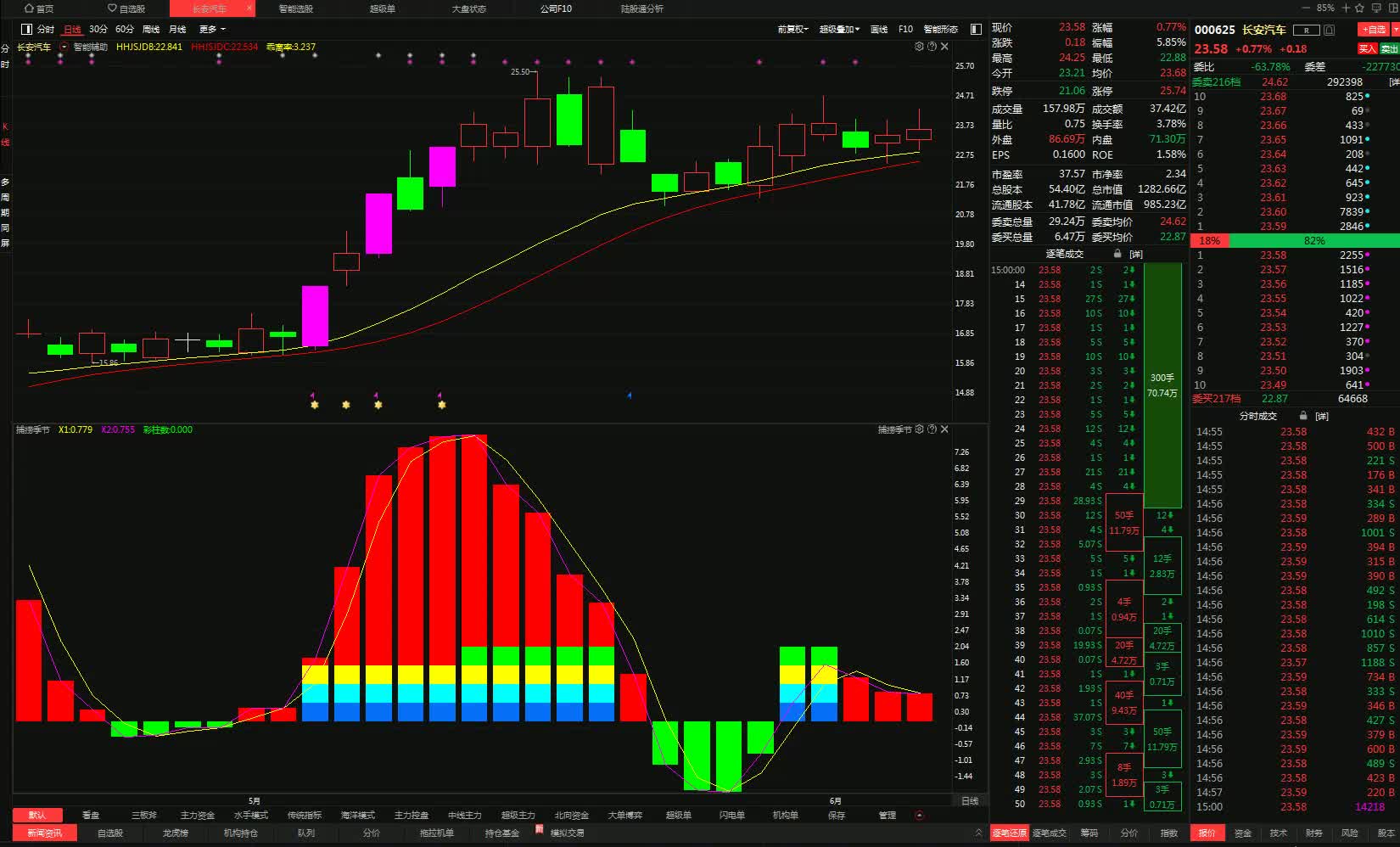Viewport: 1400px width, 847px height.
Task: Open main chart indicator help icon
Action: pos(932,47)
